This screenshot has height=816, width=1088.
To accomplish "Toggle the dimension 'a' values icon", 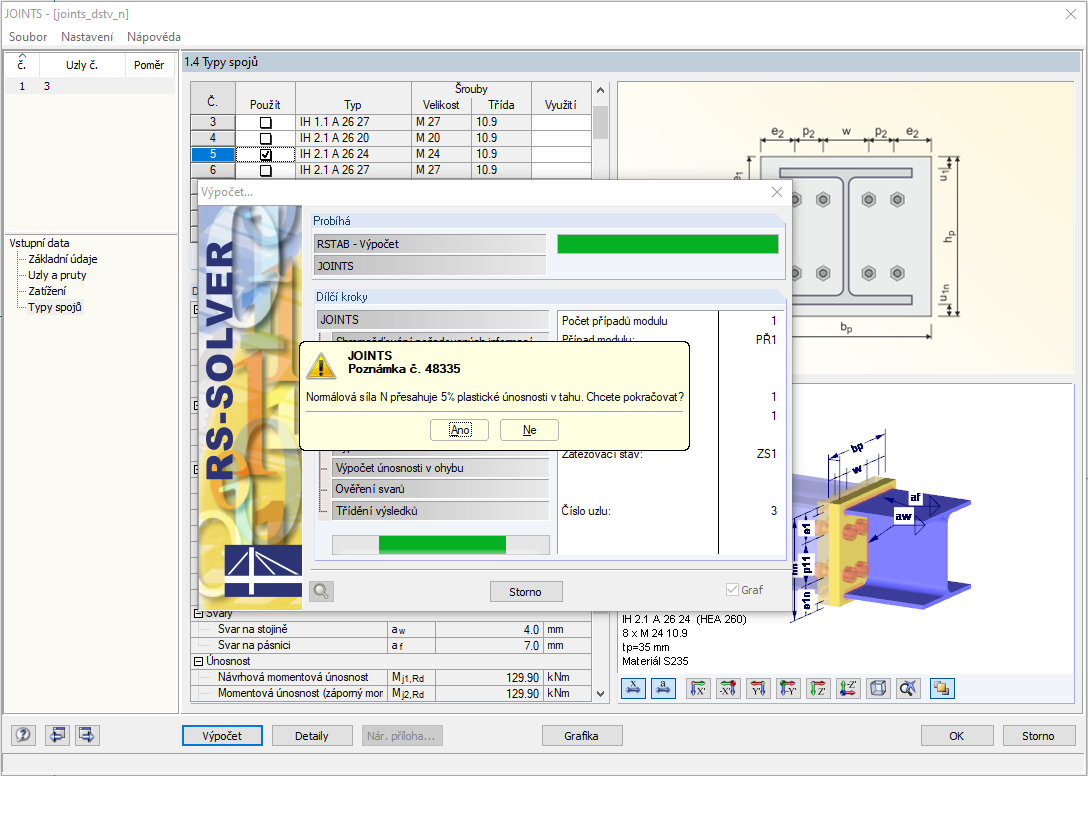I will (663, 688).
